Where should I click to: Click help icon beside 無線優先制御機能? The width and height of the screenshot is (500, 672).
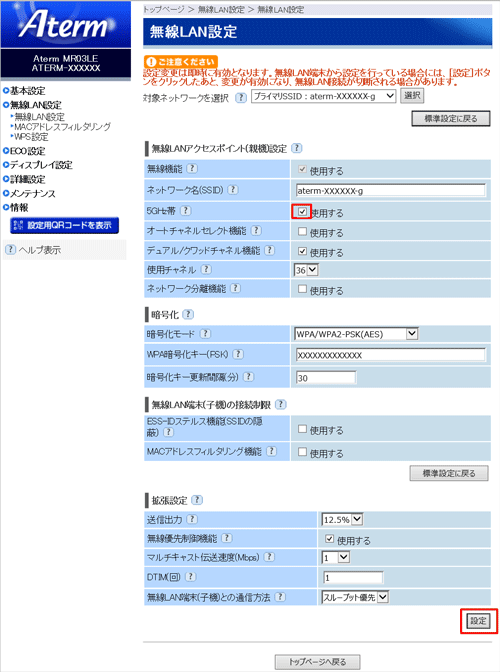(227, 538)
